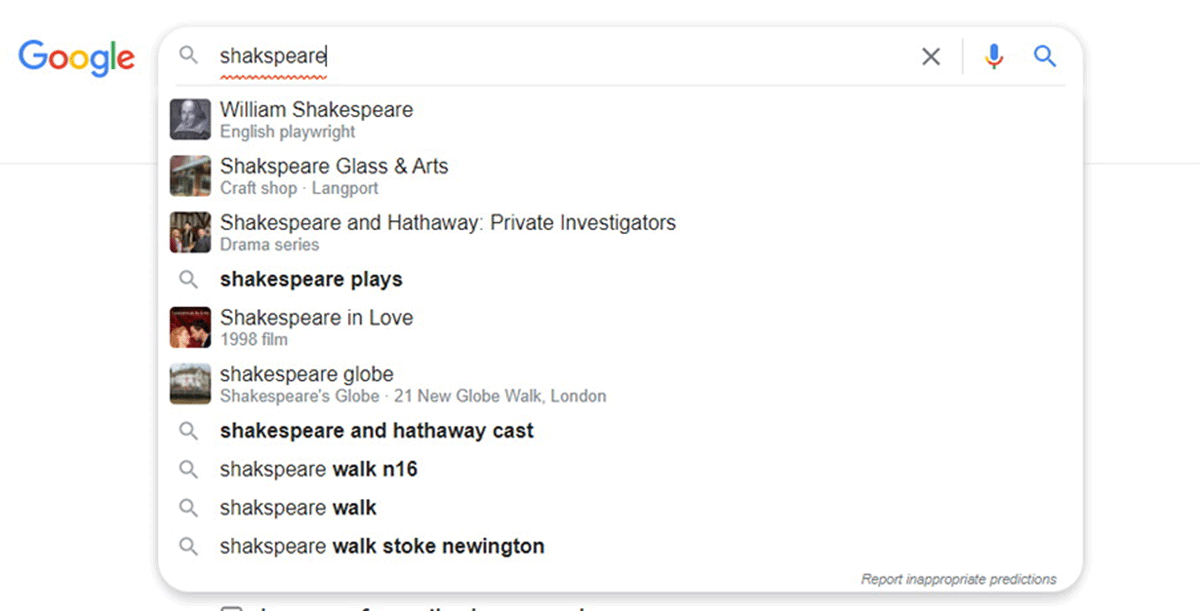Screen dimensions: 1200x611
Task: Click the Shakespeare's Globe building thumbnail
Action: (x=190, y=384)
